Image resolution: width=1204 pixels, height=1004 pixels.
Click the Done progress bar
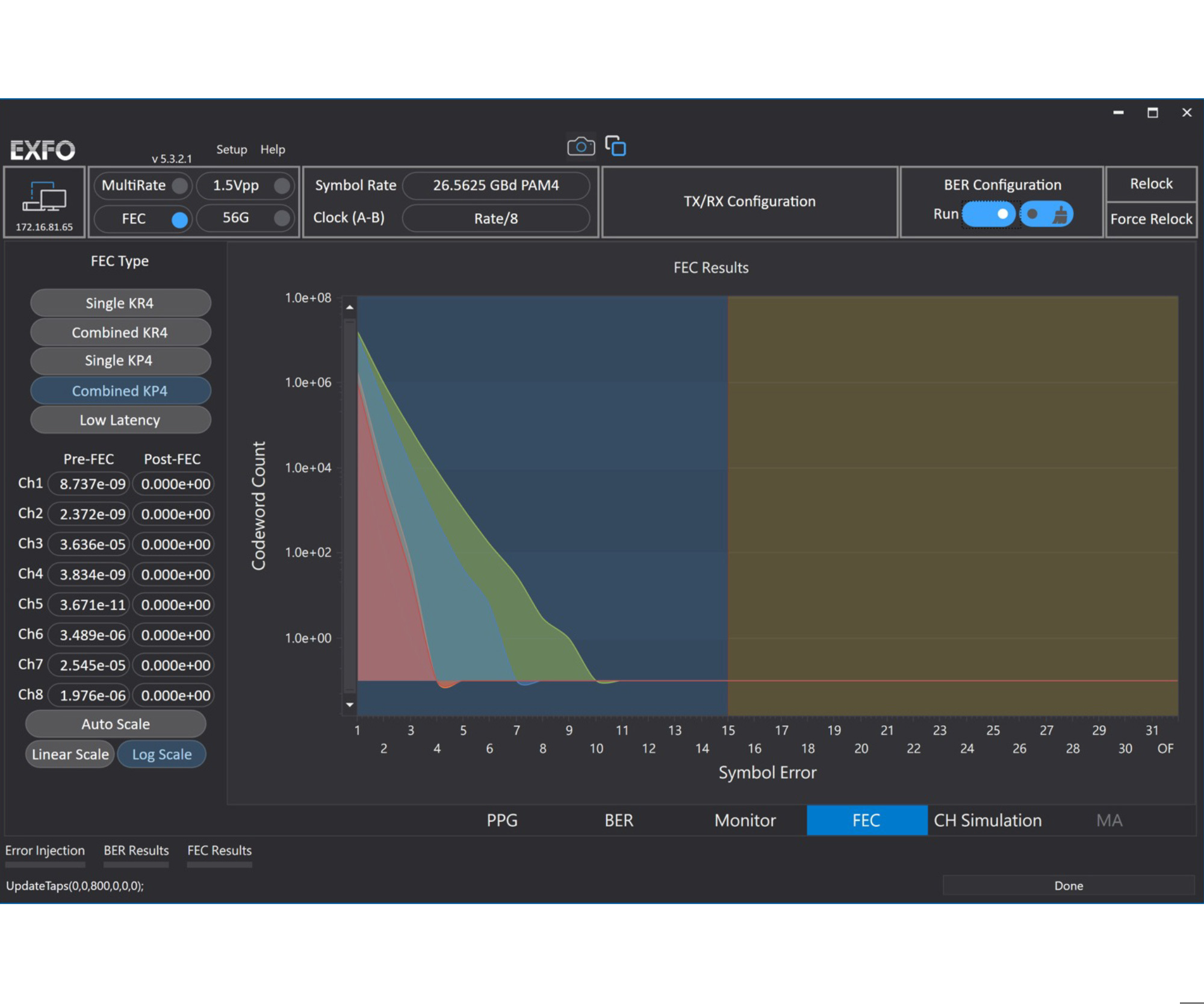(1068, 885)
